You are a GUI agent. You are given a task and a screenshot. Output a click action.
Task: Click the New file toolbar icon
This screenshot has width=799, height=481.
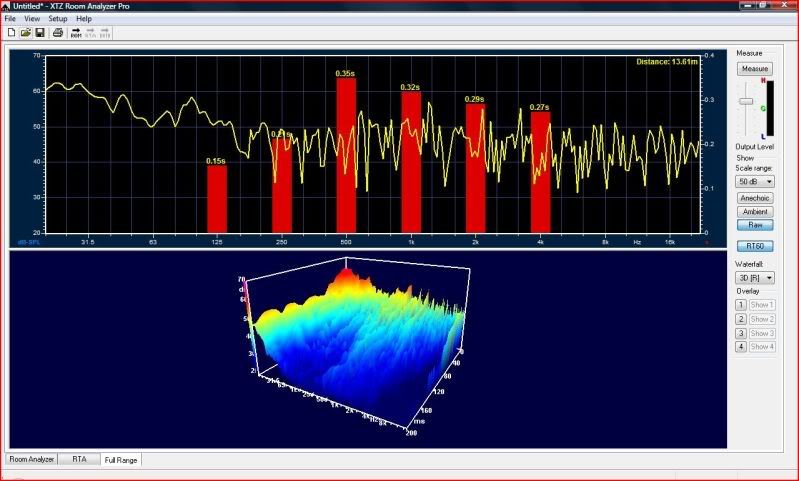point(10,32)
